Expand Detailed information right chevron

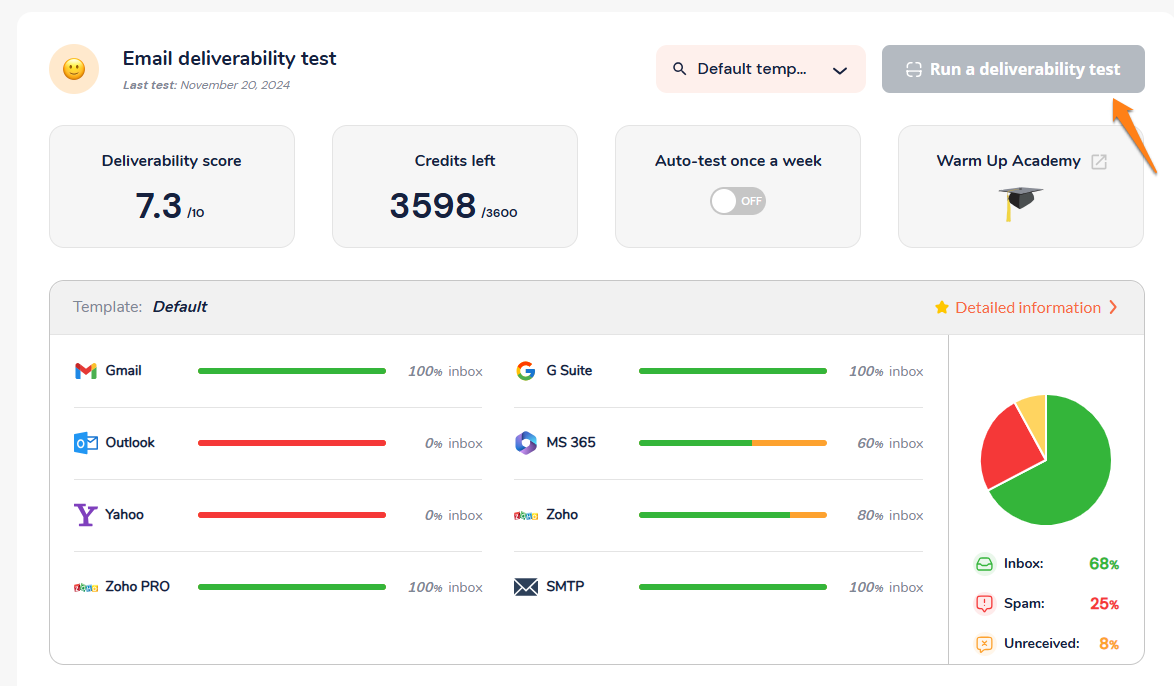[1113, 308]
